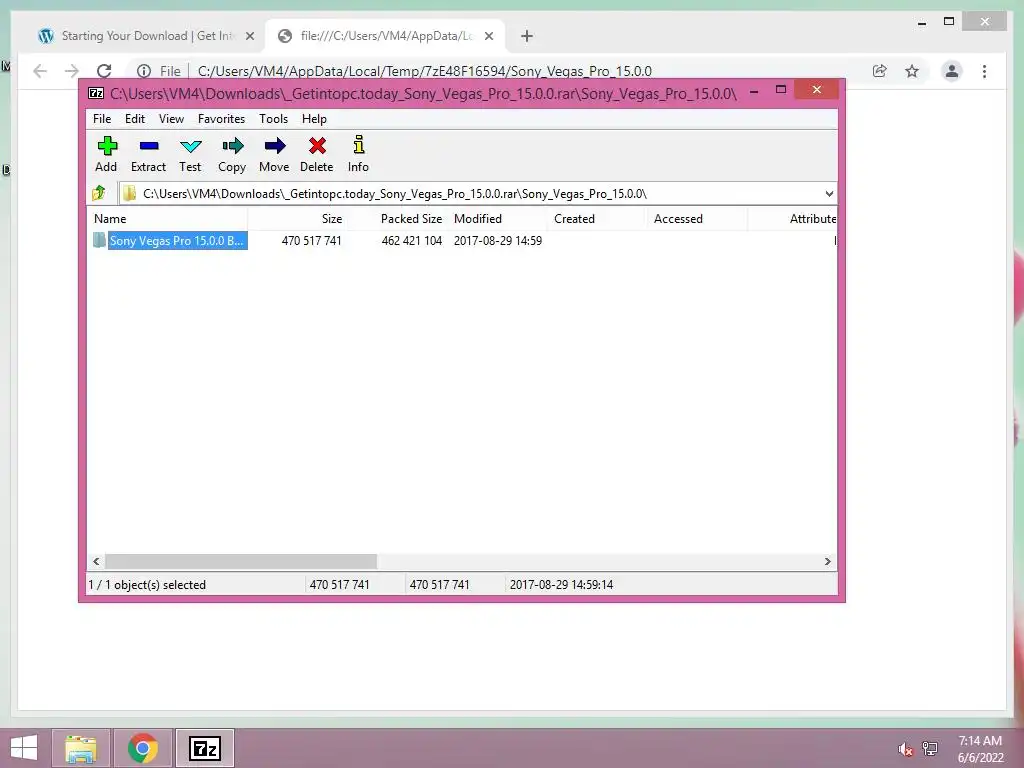Close the Starting Your Download tab
Viewport: 1024px width, 768px height.
click(x=249, y=36)
